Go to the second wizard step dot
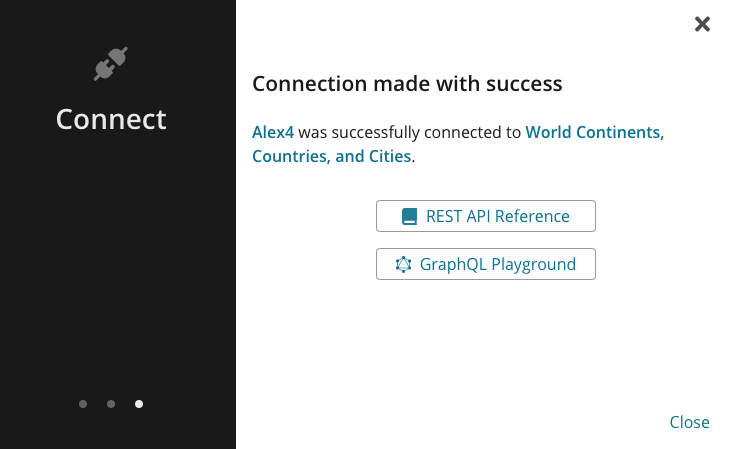730x449 pixels. pyautogui.click(x=111, y=404)
